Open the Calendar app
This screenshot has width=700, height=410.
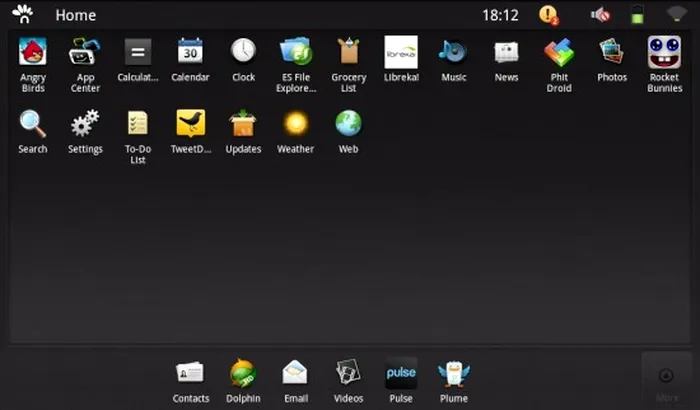190,51
